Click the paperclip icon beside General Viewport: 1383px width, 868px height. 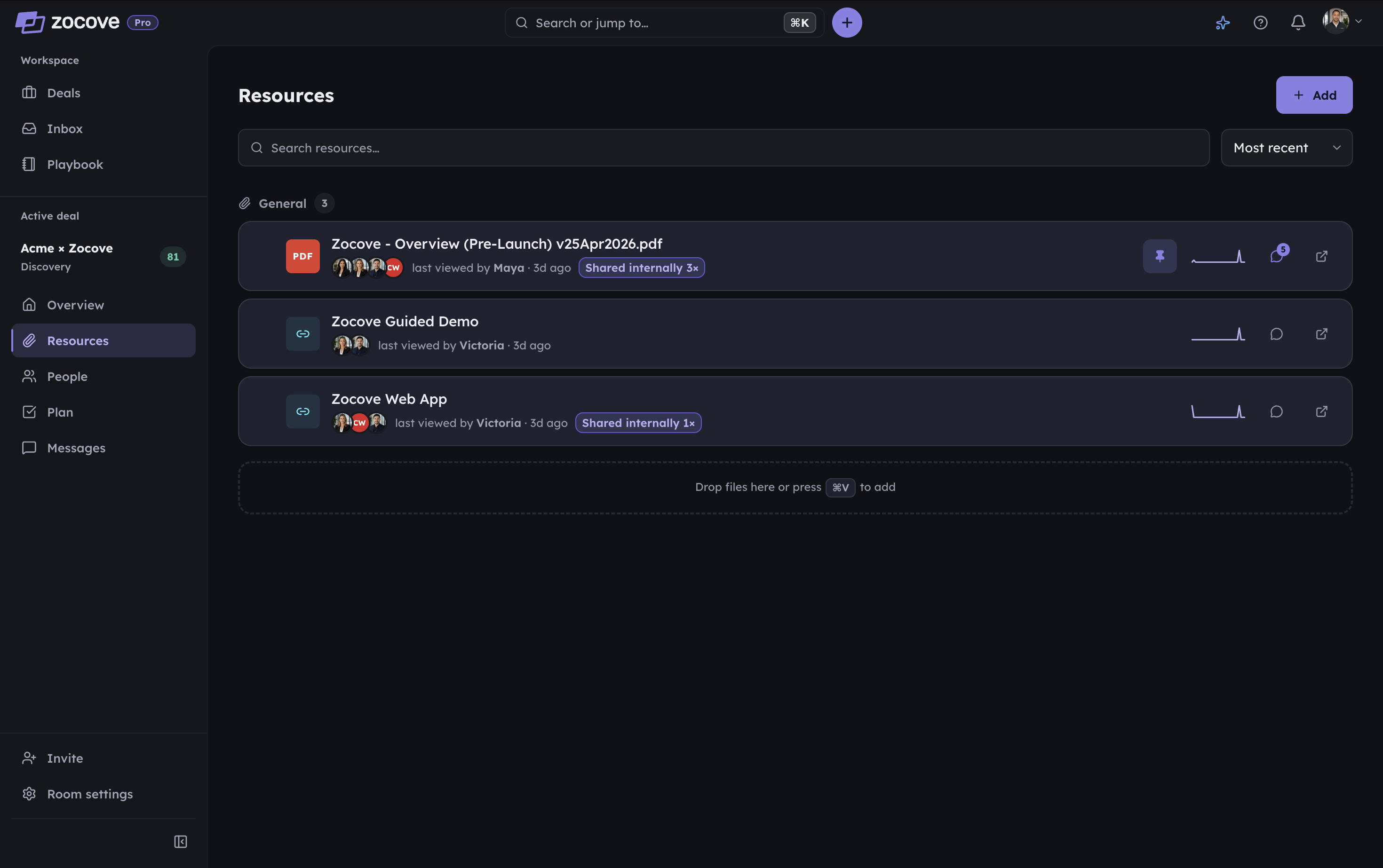(245, 203)
